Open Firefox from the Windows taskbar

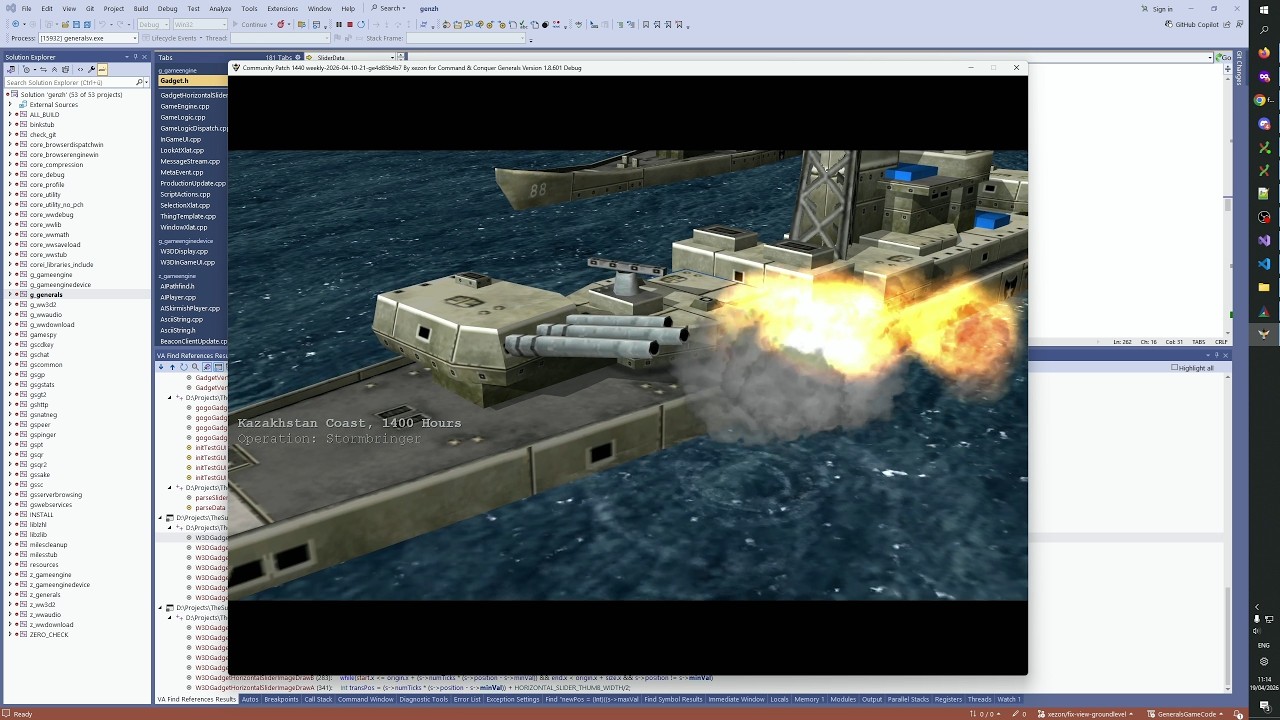point(1264,53)
